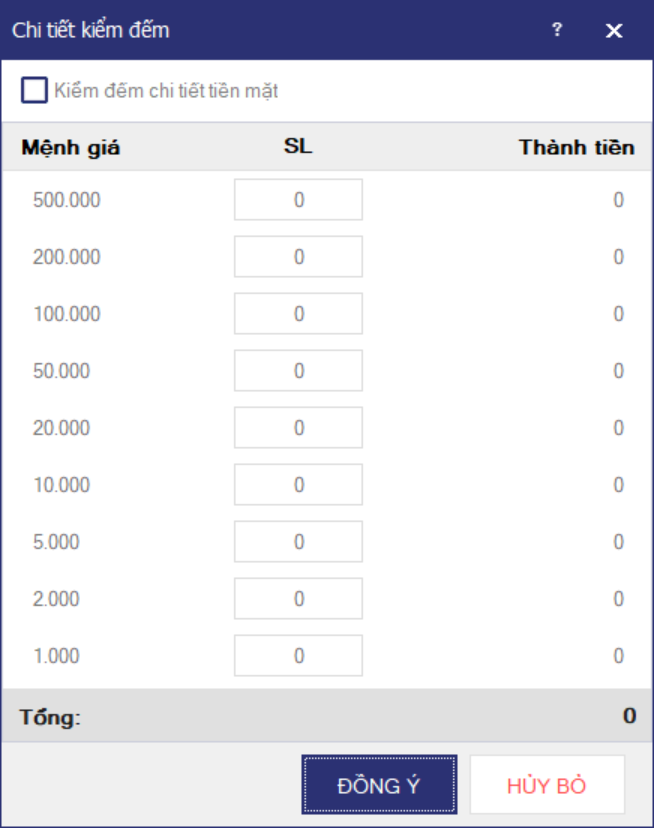Click quantity field for 200.000 denomination
654x828 pixels.
tap(298, 257)
